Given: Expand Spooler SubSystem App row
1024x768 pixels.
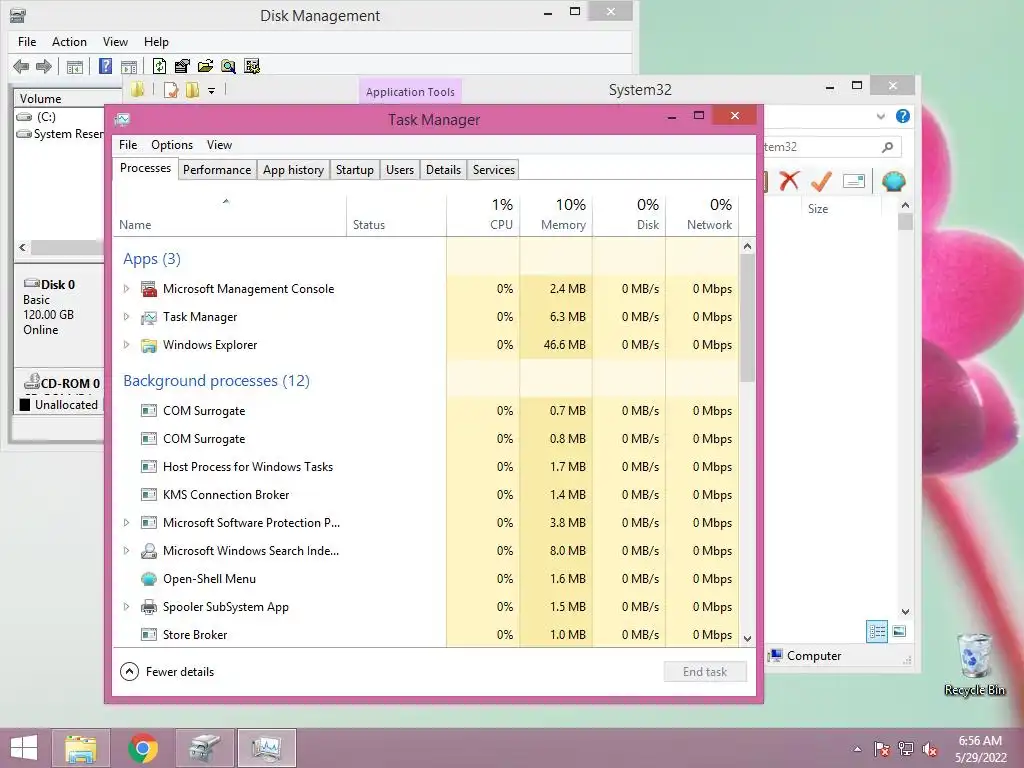Looking at the screenshot, I should (x=127, y=607).
